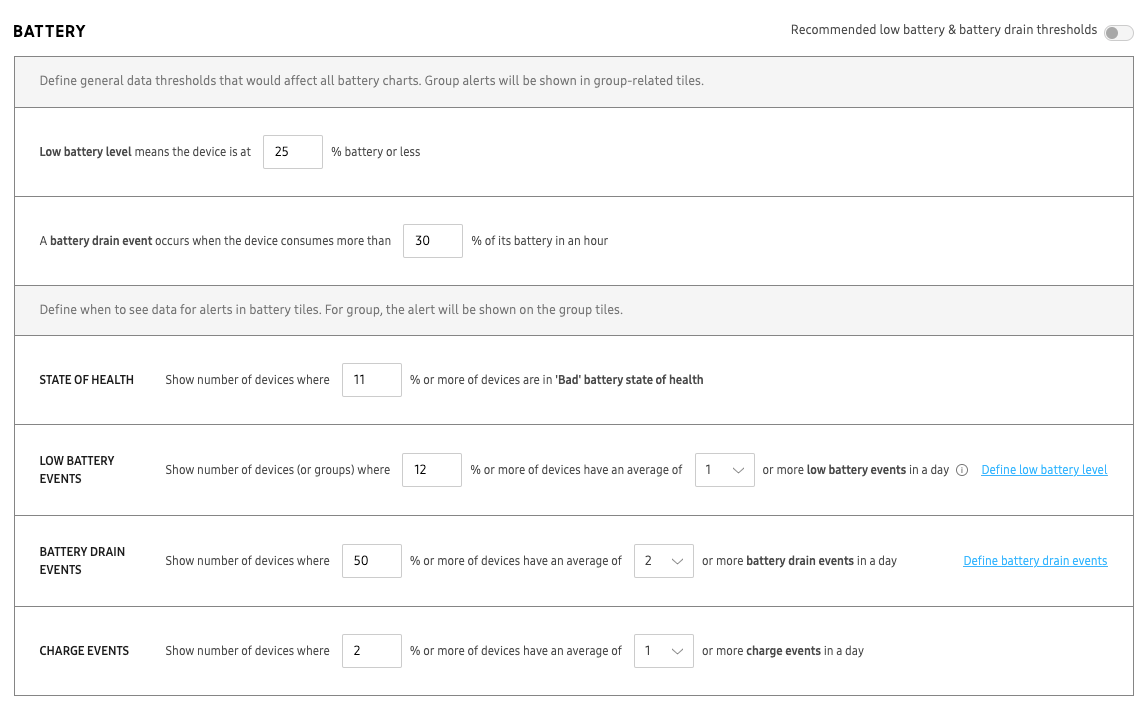Expand the battery drain events per day dropdown
1144x709 pixels.
click(x=664, y=561)
